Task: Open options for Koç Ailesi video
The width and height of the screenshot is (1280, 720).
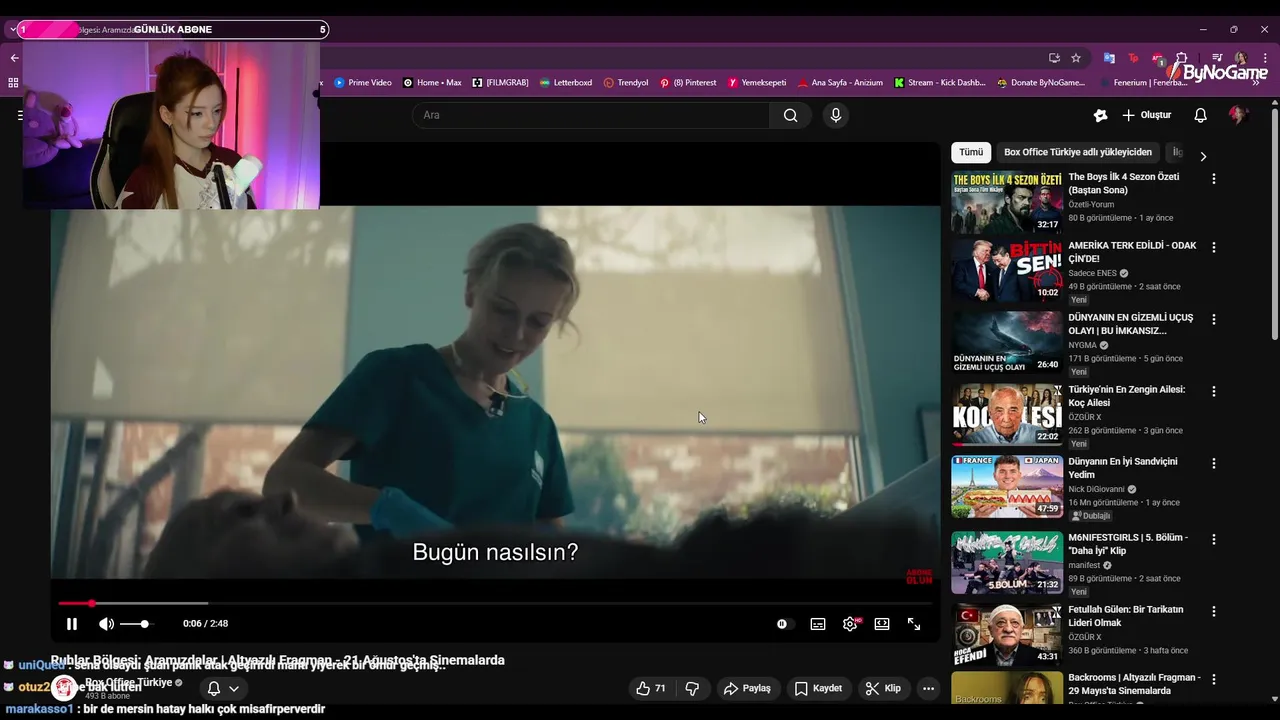Action: click(x=1214, y=391)
